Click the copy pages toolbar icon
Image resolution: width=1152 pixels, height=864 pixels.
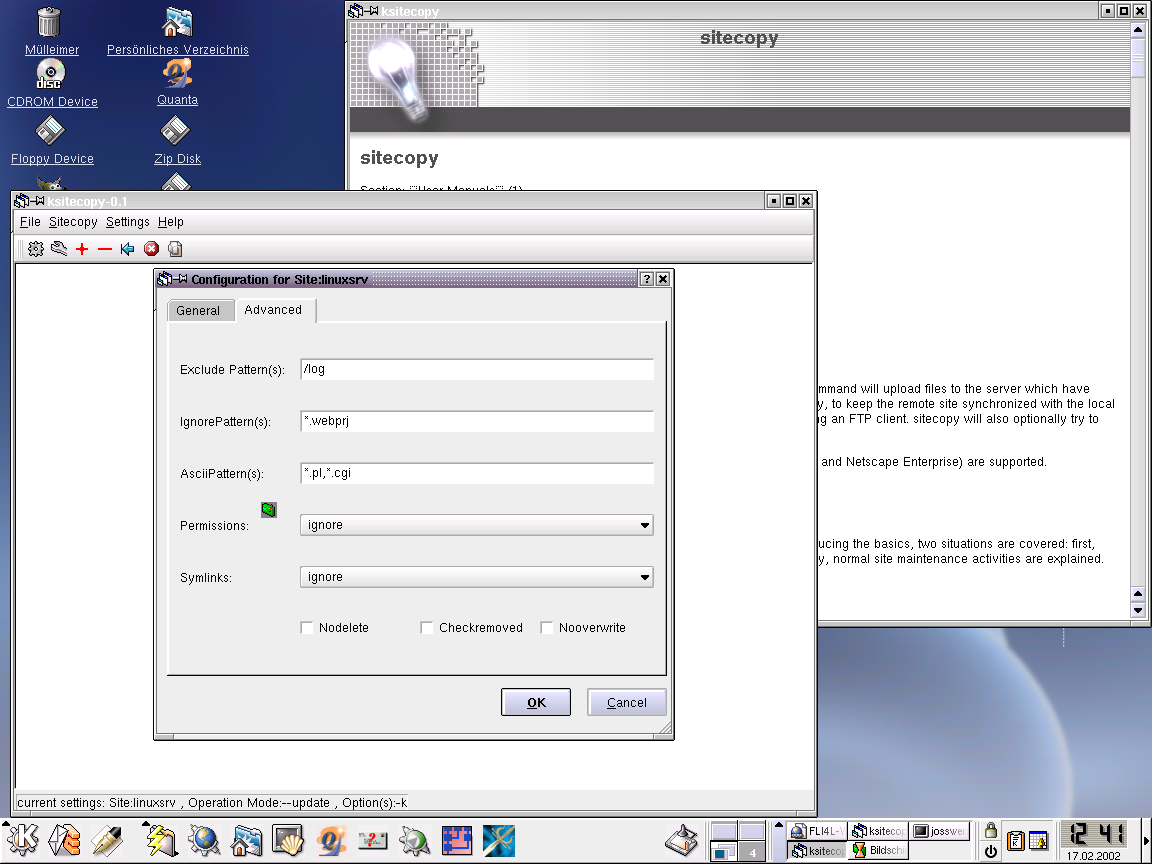tap(175, 249)
